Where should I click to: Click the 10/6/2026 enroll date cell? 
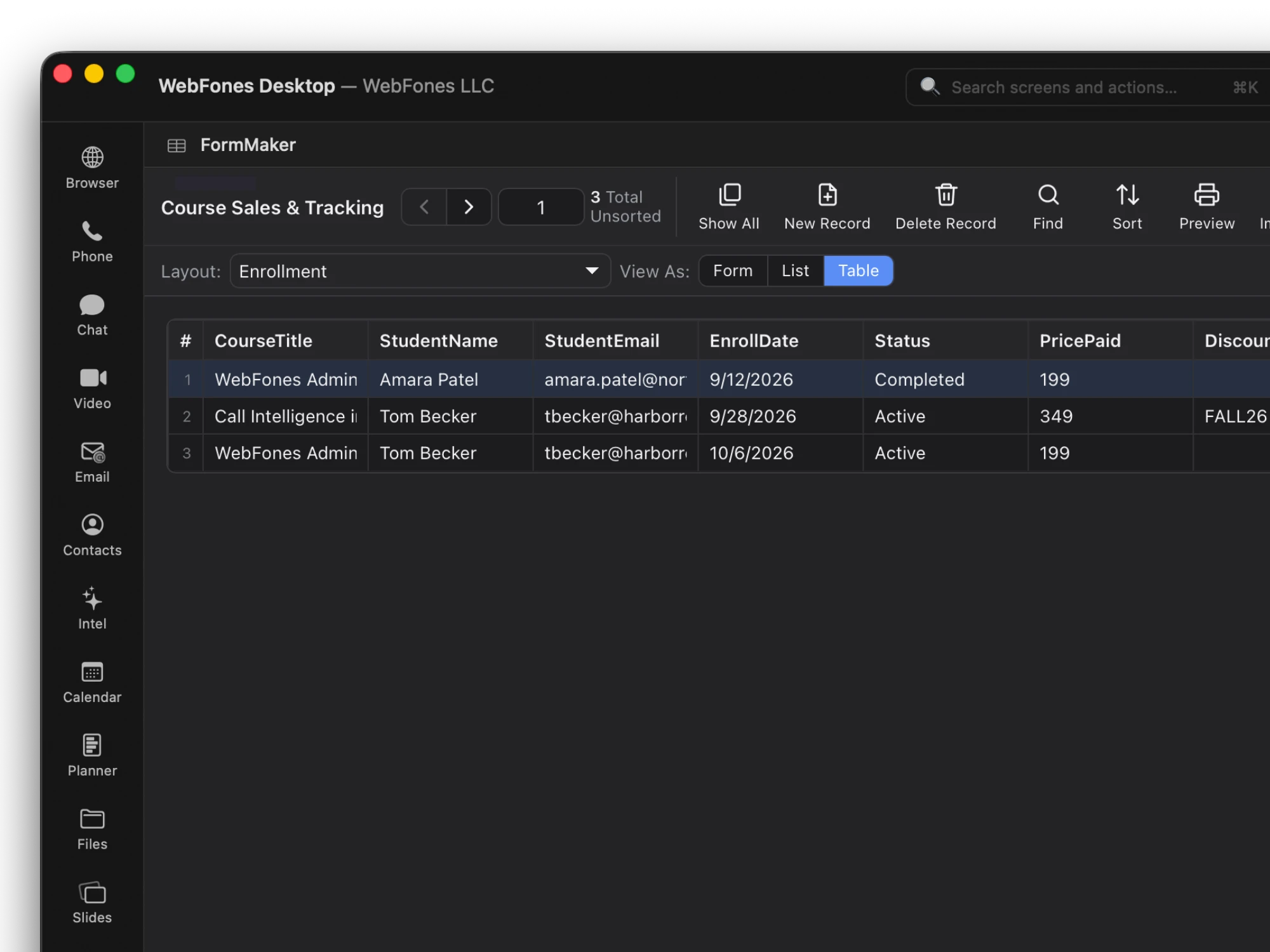[x=780, y=453]
